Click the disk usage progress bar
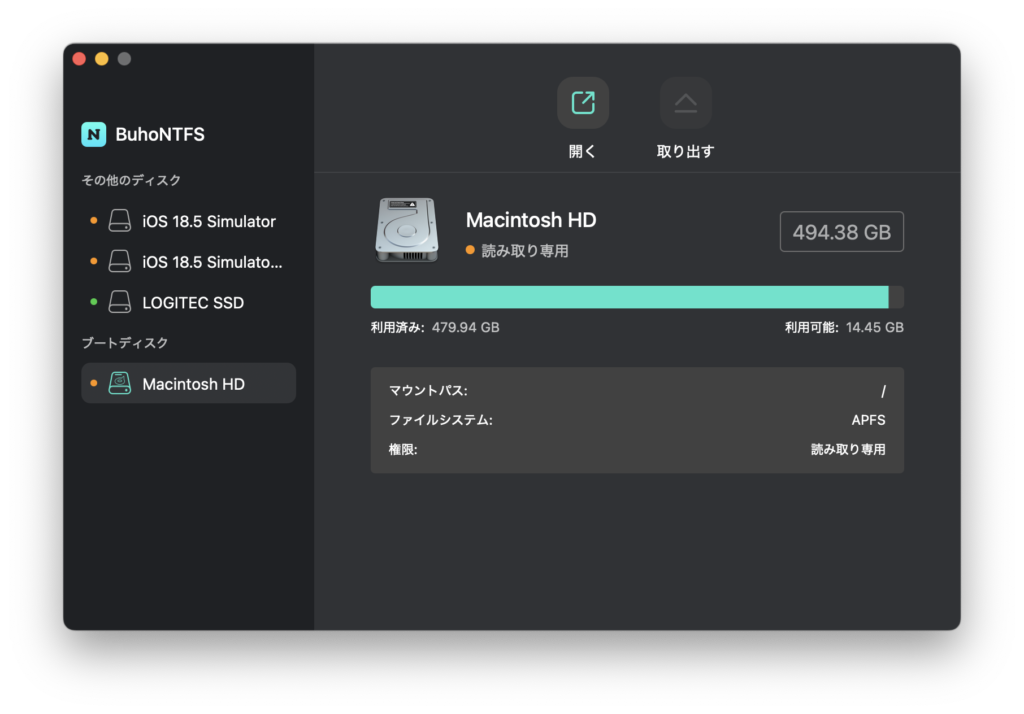 [637, 297]
